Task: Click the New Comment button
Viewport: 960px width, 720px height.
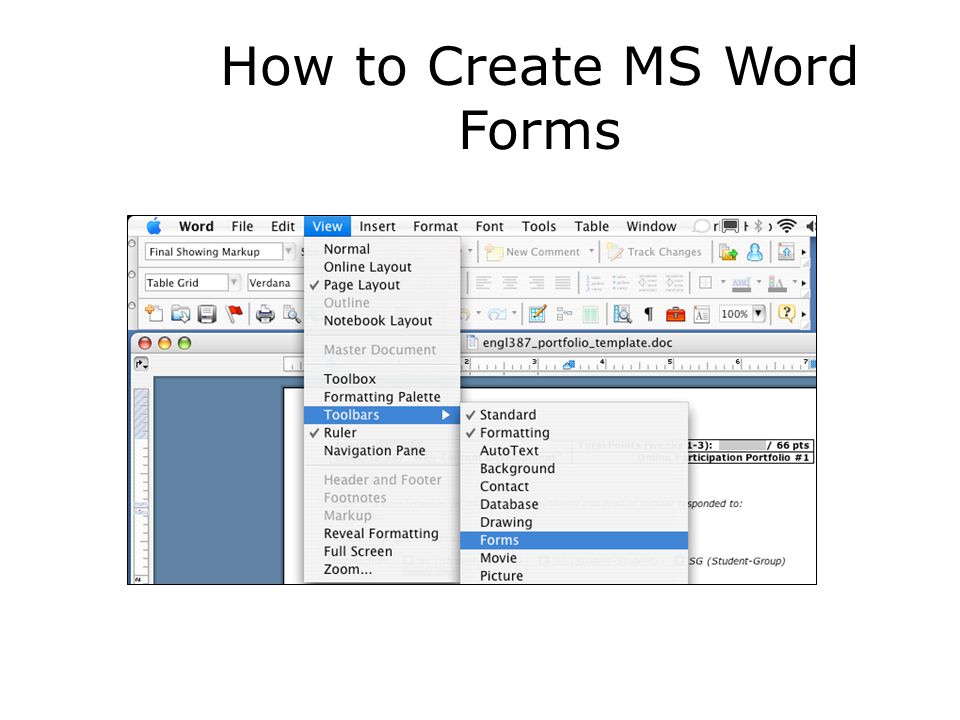Action: pyautogui.click(x=532, y=252)
